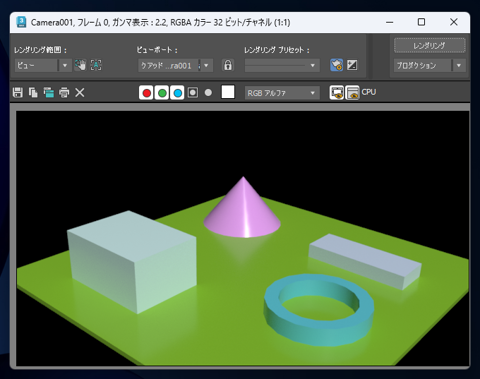Click the white color swatch

point(228,92)
